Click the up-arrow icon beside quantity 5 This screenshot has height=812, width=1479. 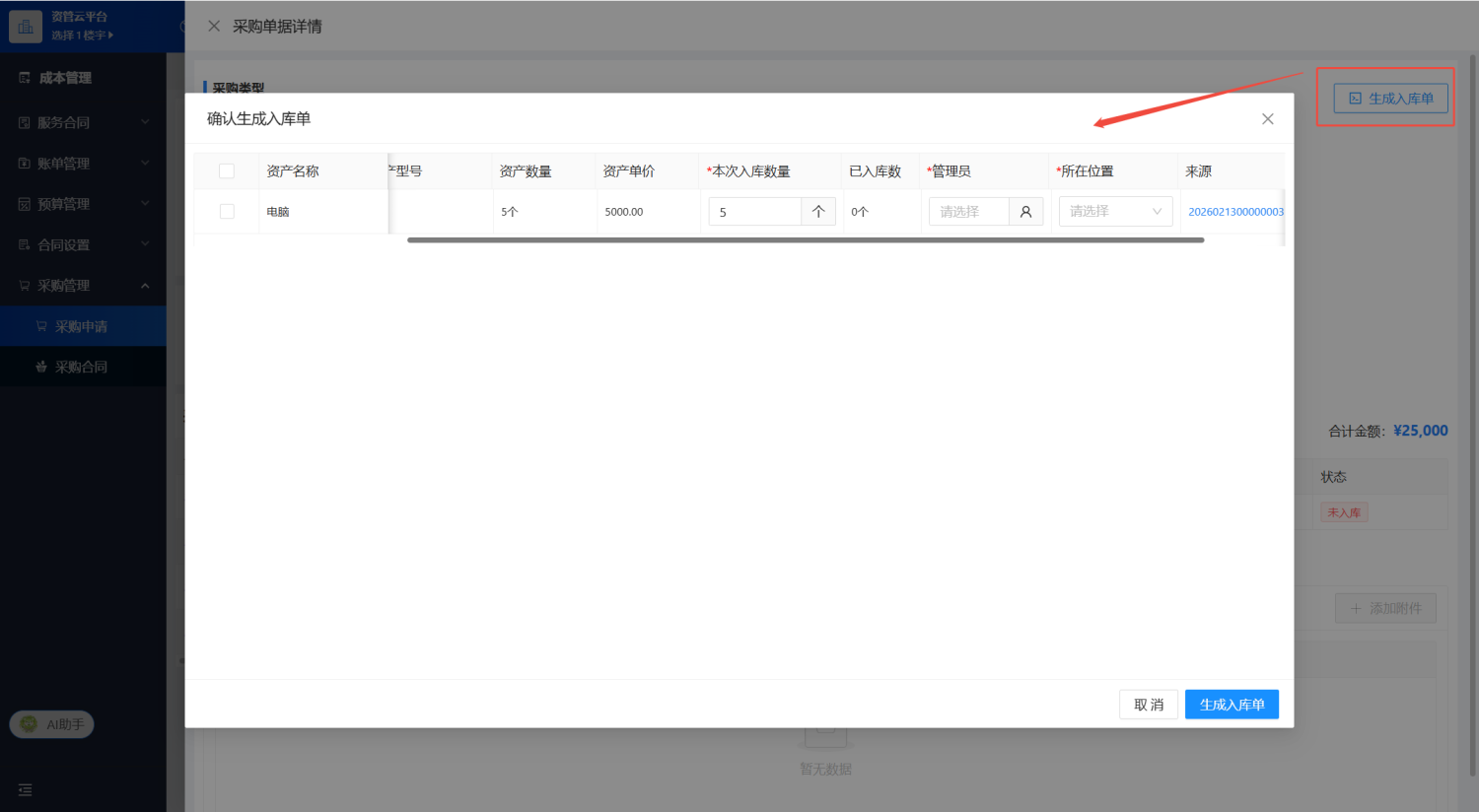818,212
